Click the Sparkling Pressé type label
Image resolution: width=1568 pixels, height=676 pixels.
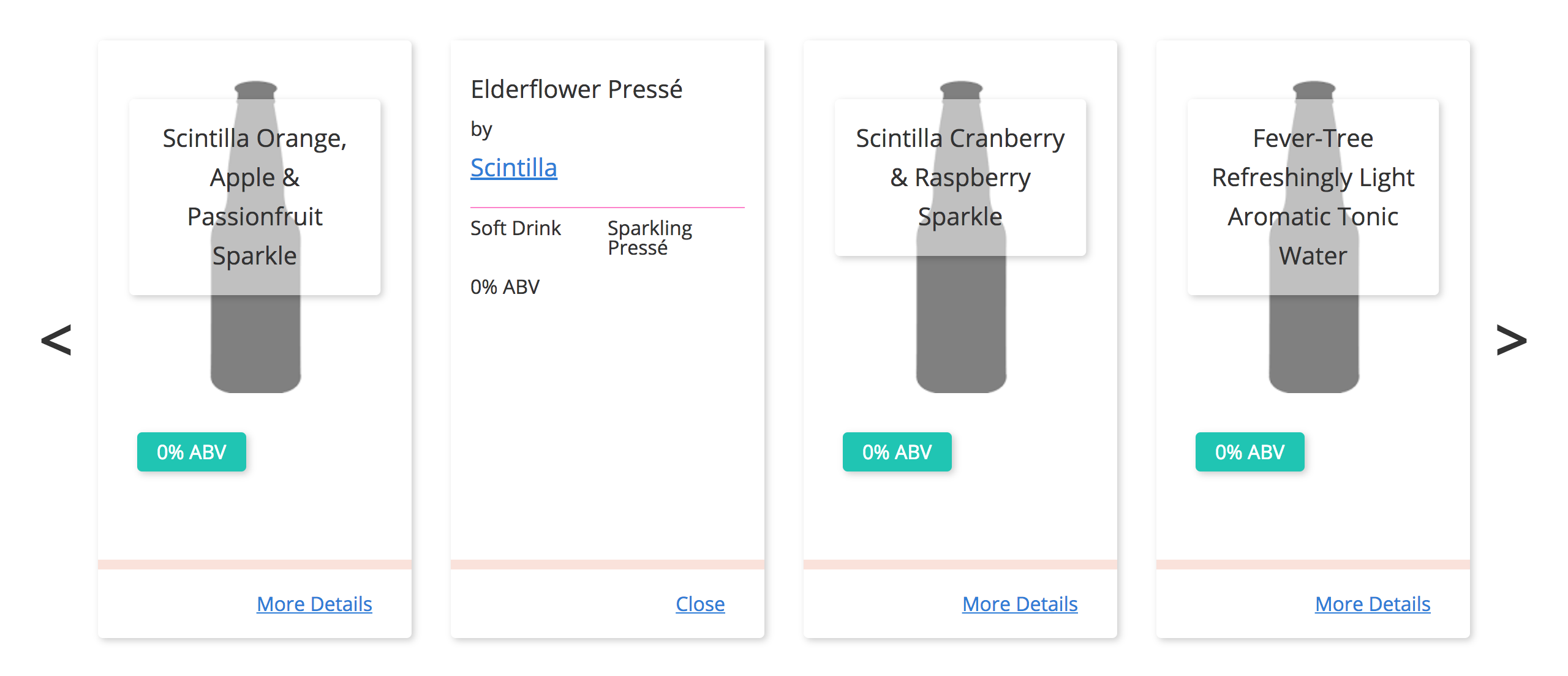pos(649,238)
